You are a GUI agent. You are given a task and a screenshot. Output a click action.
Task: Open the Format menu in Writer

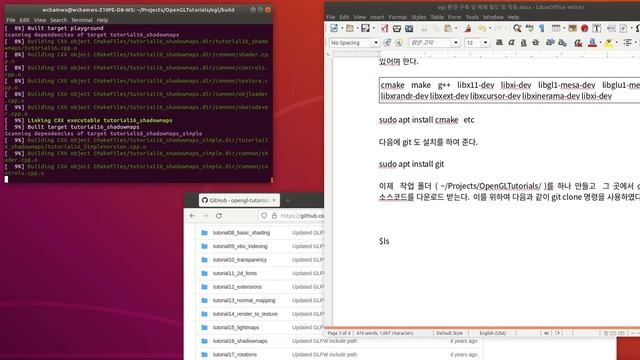tap(398, 17)
